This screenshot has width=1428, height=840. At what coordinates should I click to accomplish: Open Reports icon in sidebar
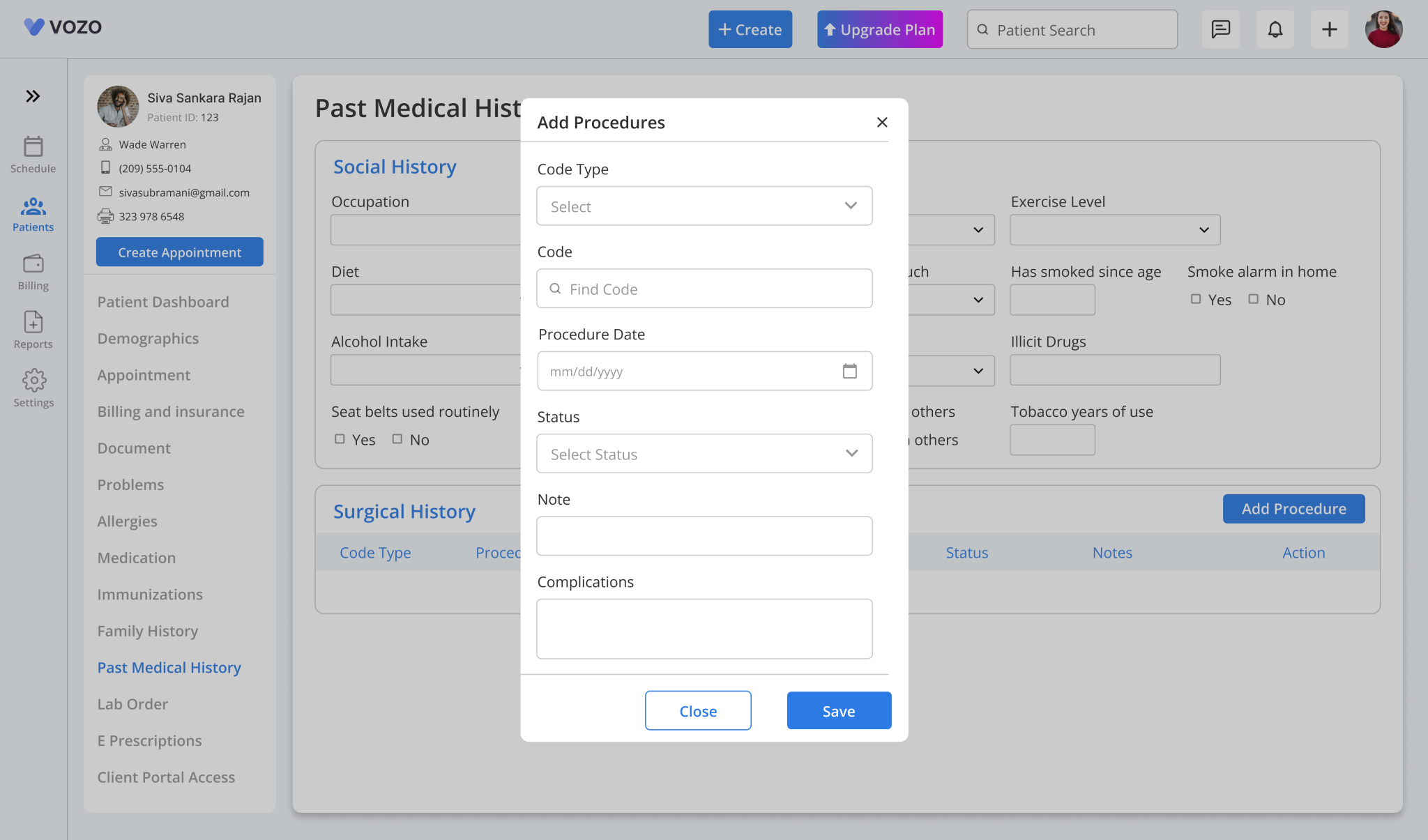33,323
